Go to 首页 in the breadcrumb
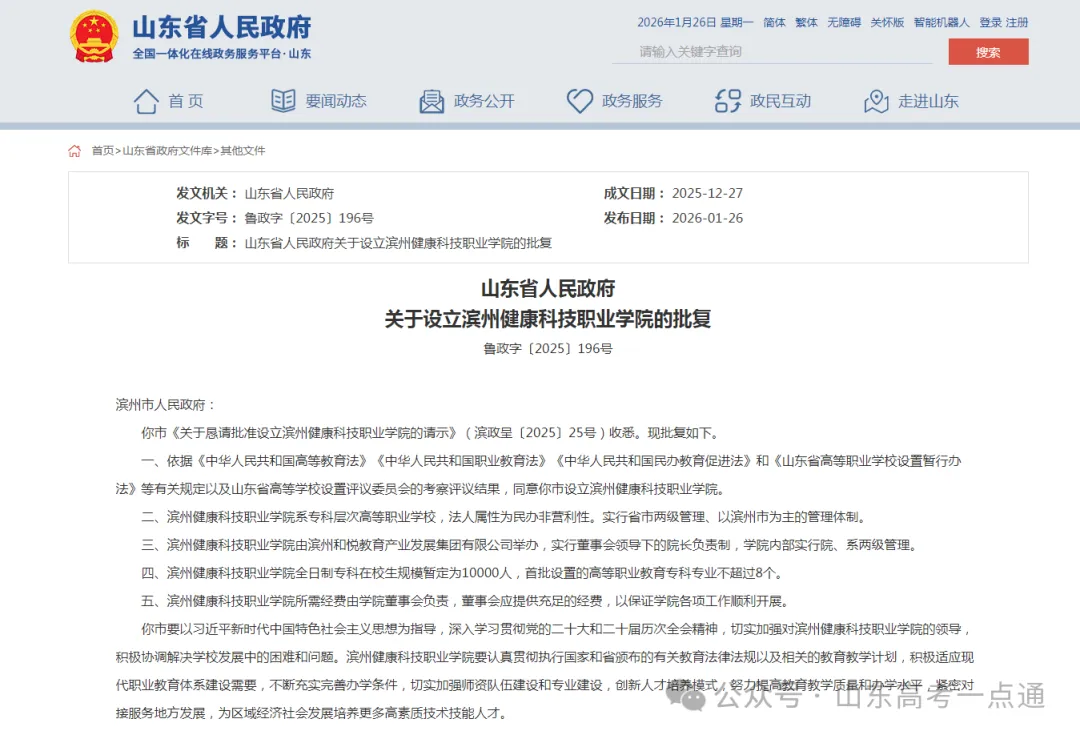The height and width of the screenshot is (739, 1080). tap(103, 151)
